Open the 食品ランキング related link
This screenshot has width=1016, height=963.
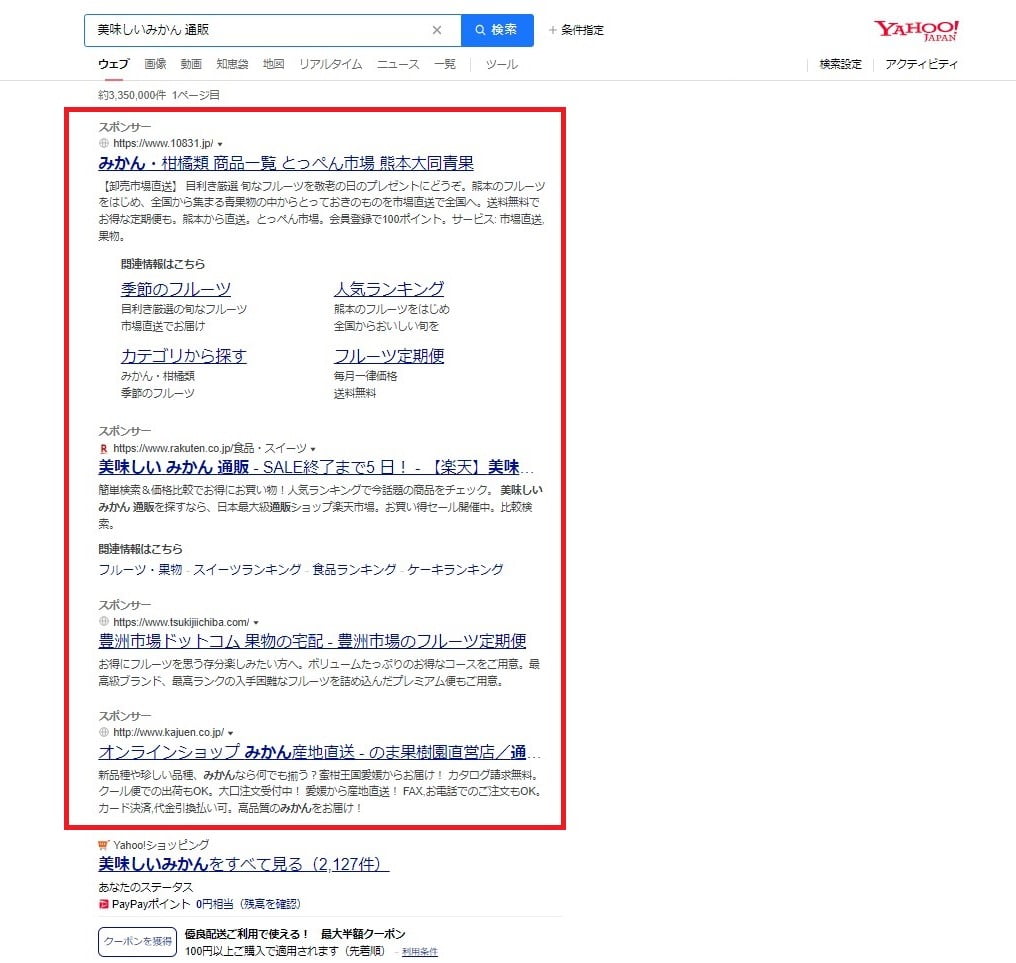point(354,570)
